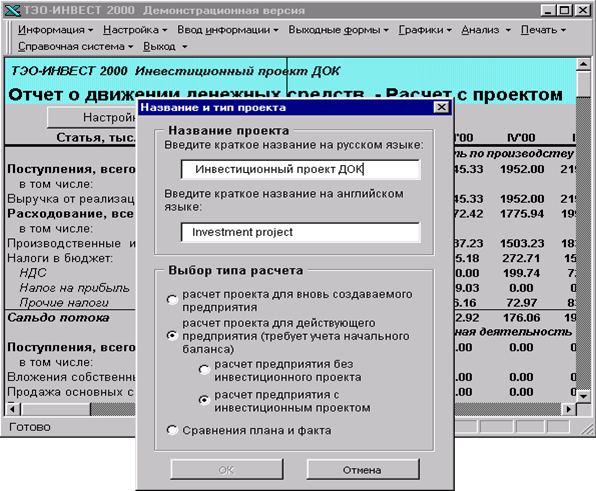The height and width of the screenshot is (491, 596).
Task: Click the Отмена button
Action: [x=363, y=470]
